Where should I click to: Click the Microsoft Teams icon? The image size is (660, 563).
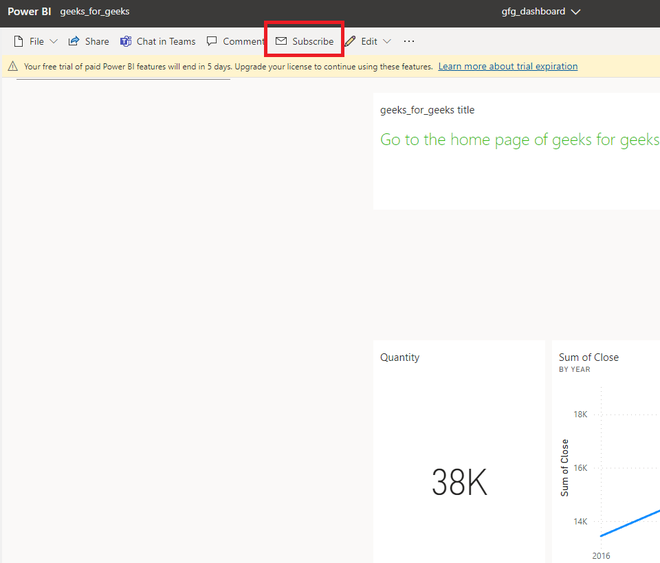[x=125, y=41]
